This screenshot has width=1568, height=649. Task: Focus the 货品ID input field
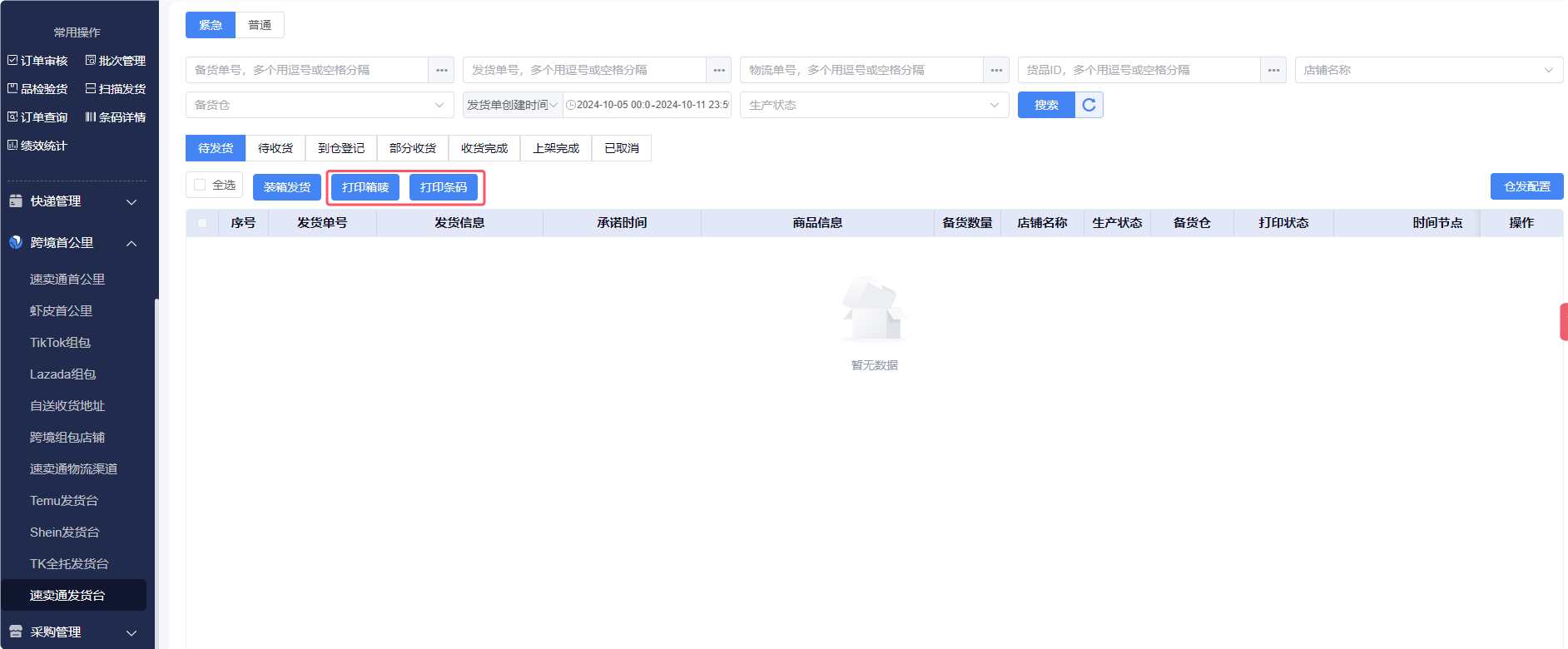tap(1139, 70)
